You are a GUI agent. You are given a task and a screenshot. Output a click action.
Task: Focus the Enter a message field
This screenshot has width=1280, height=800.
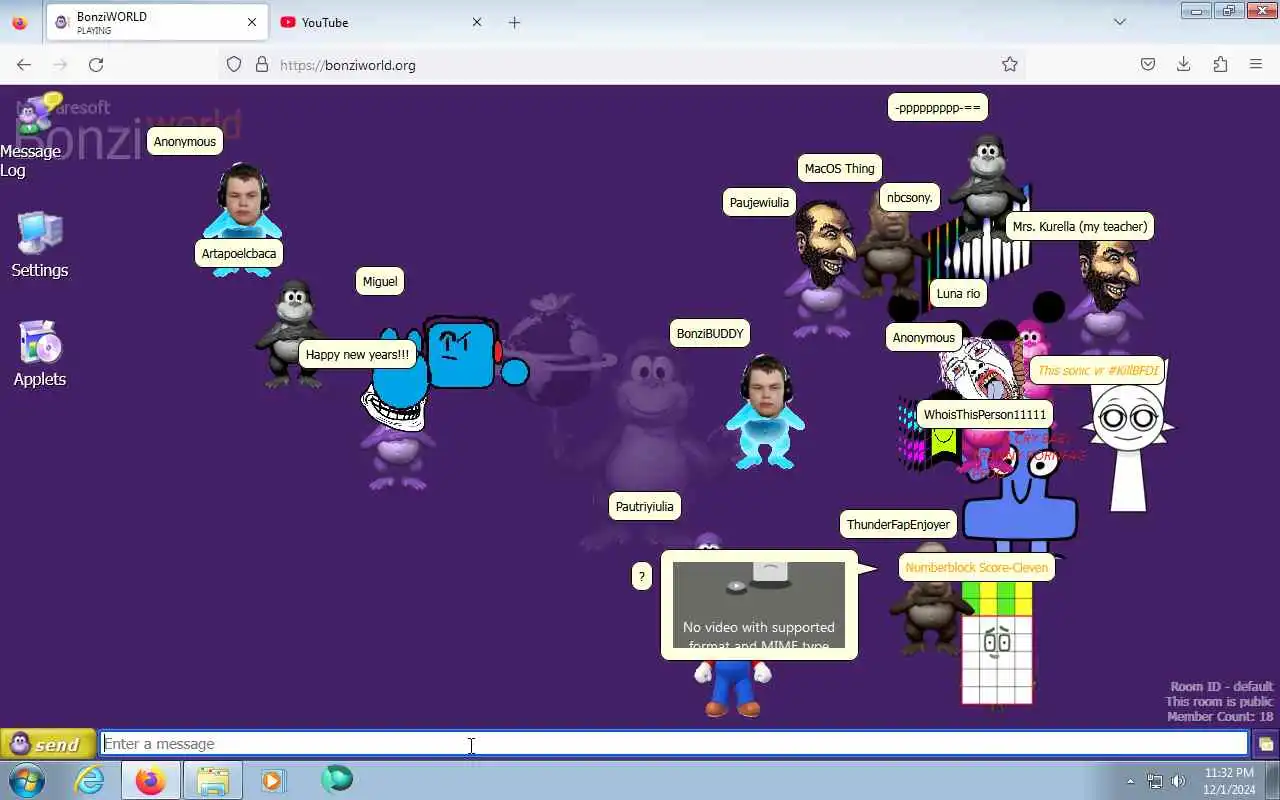(x=674, y=744)
